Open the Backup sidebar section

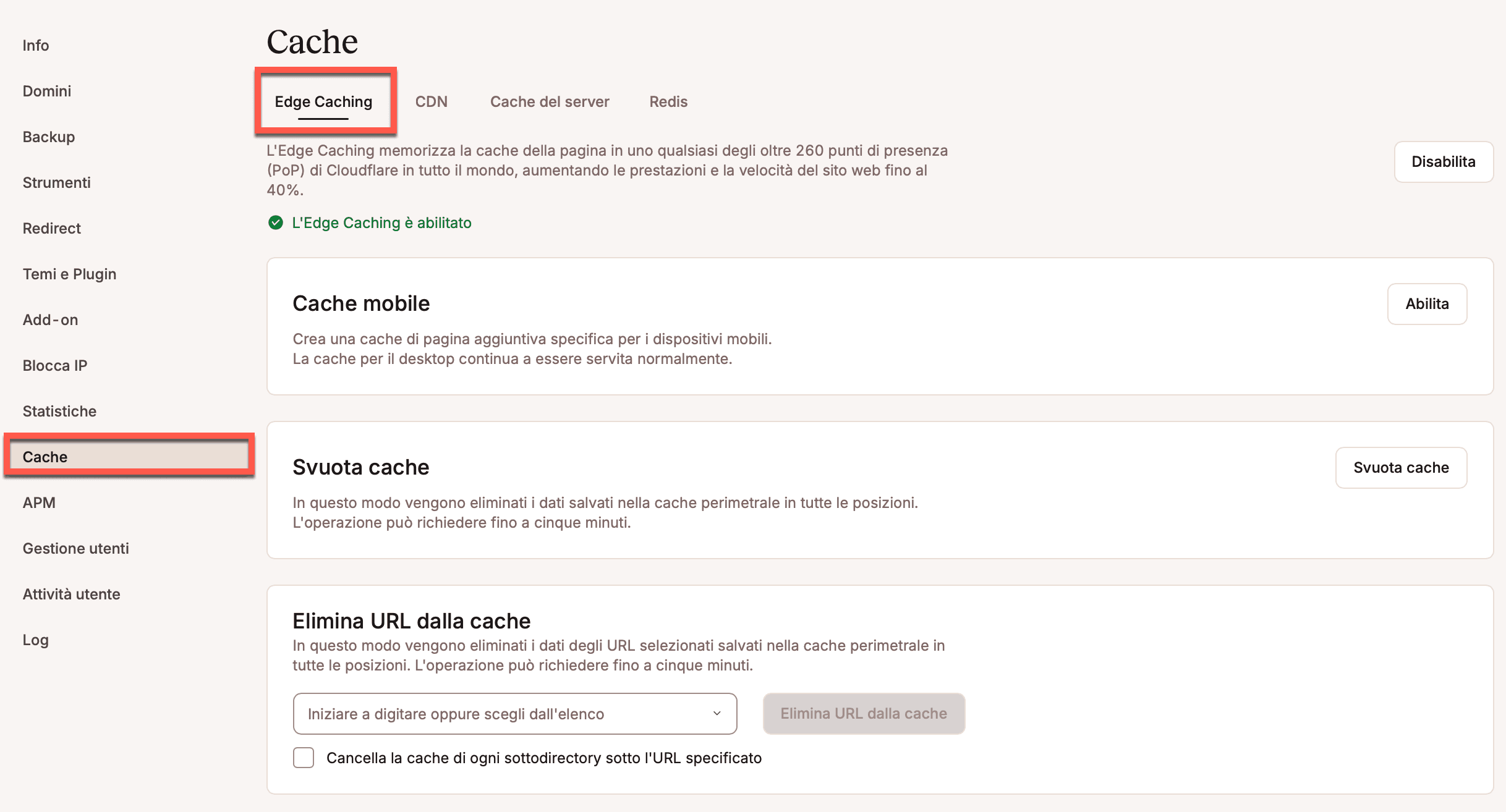(49, 137)
